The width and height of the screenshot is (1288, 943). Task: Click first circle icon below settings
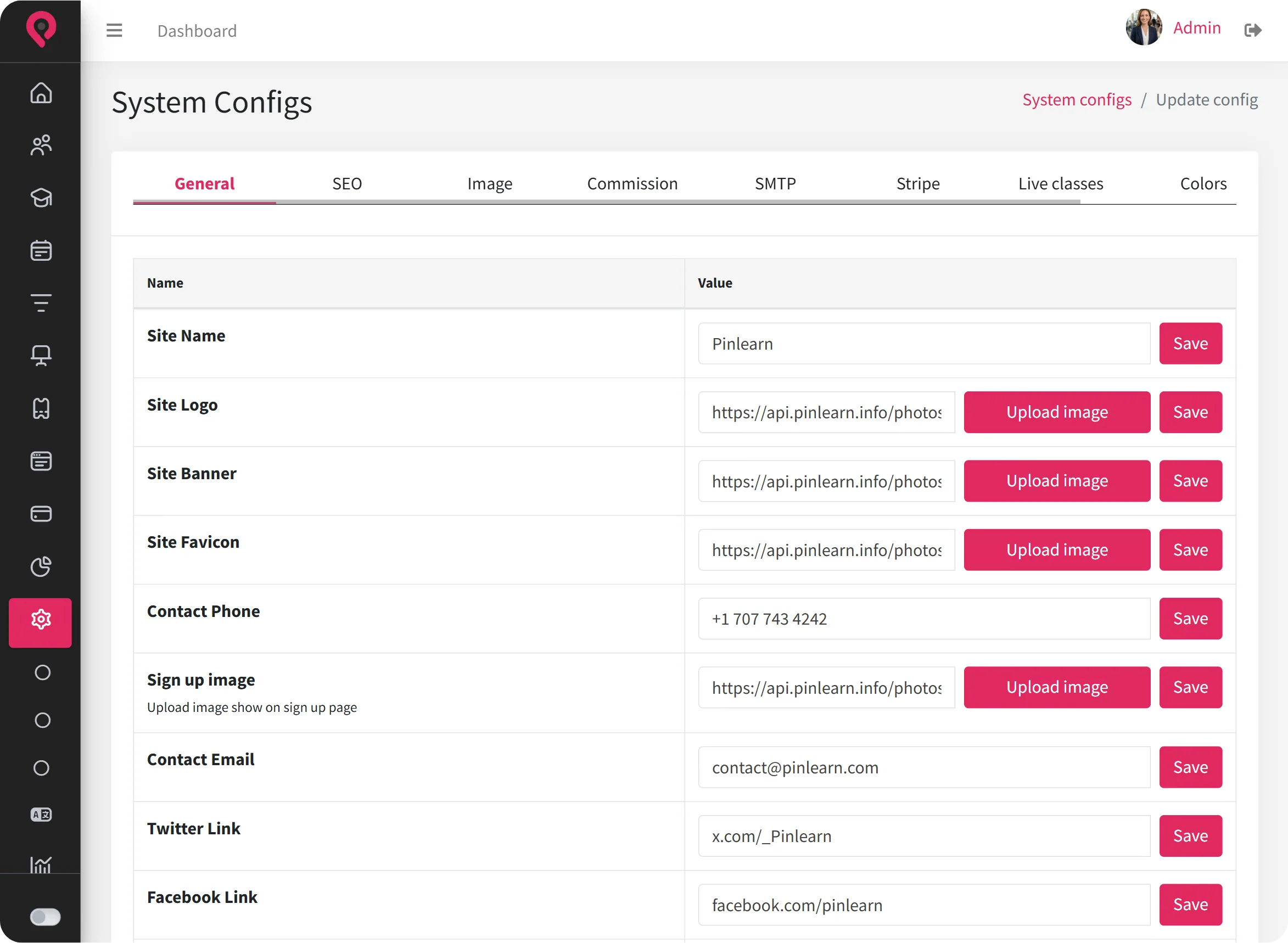(42, 673)
